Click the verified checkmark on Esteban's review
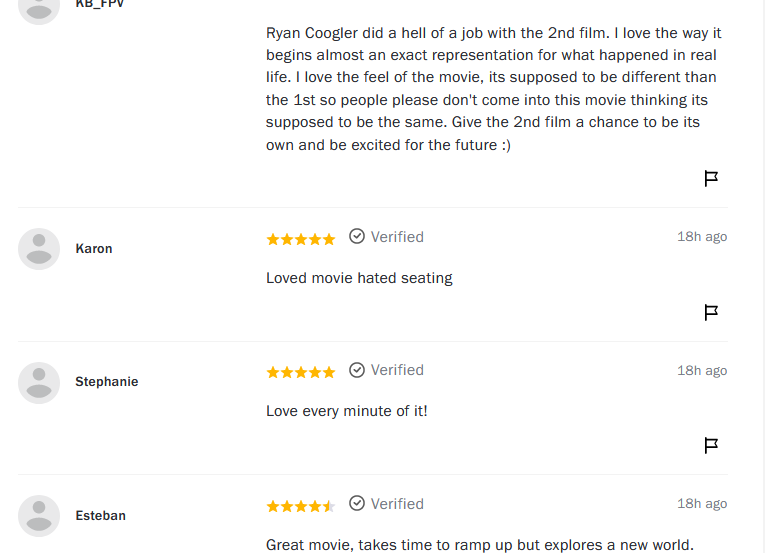 357,503
